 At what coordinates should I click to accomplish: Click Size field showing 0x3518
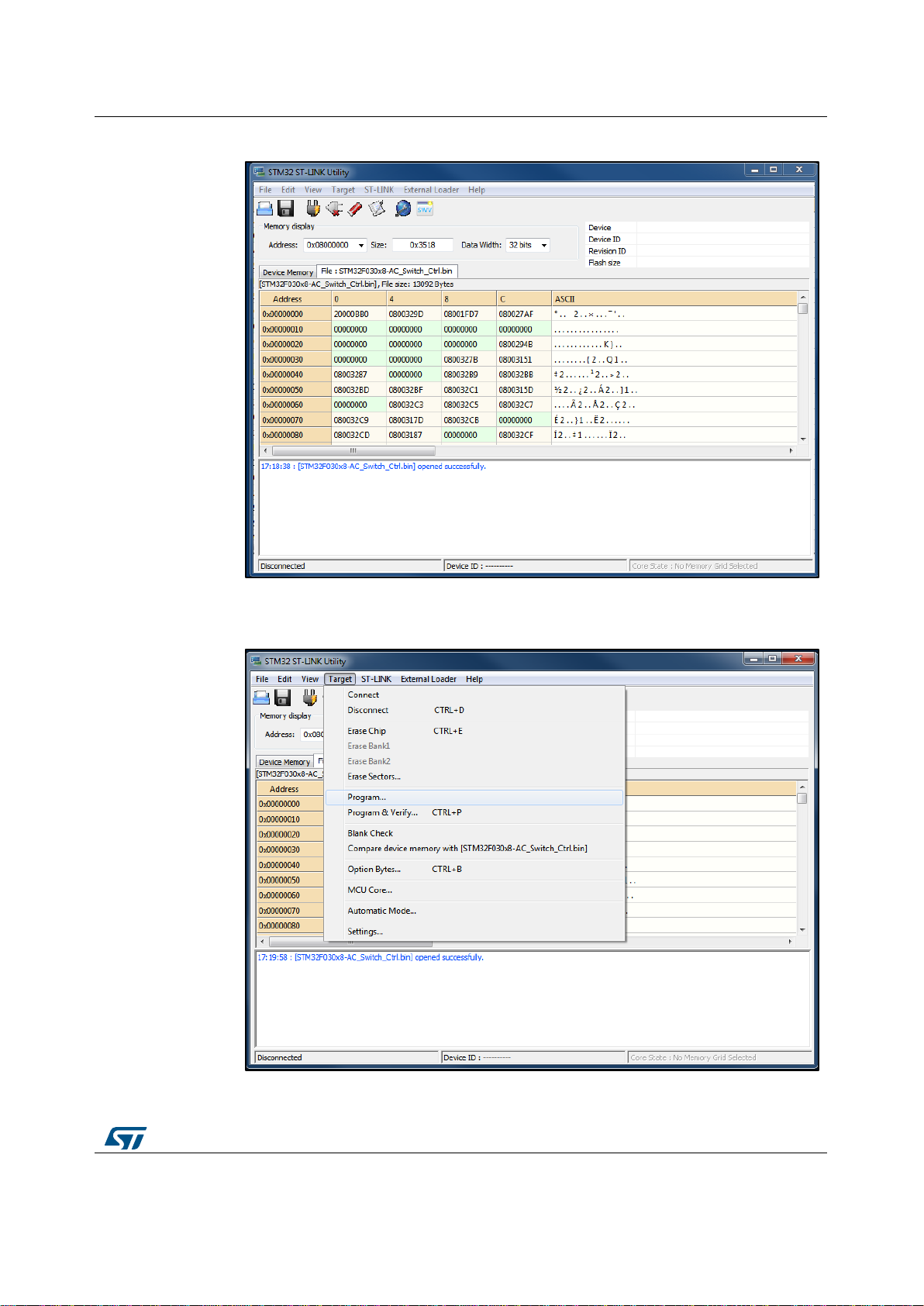click(422, 245)
